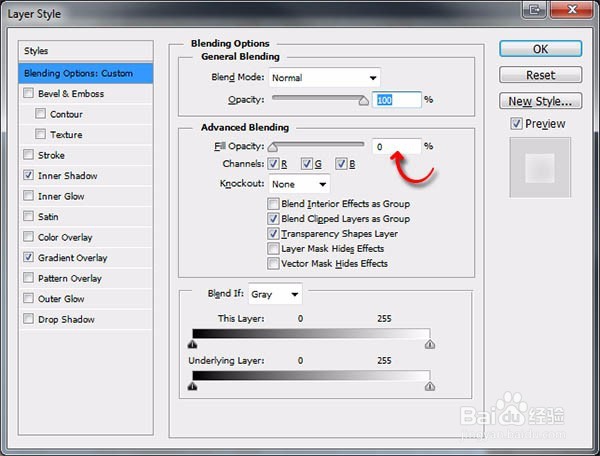Check Layer Mask Hides Effects
Image resolution: width=600 pixels, height=456 pixels.
[x=273, y=249]
